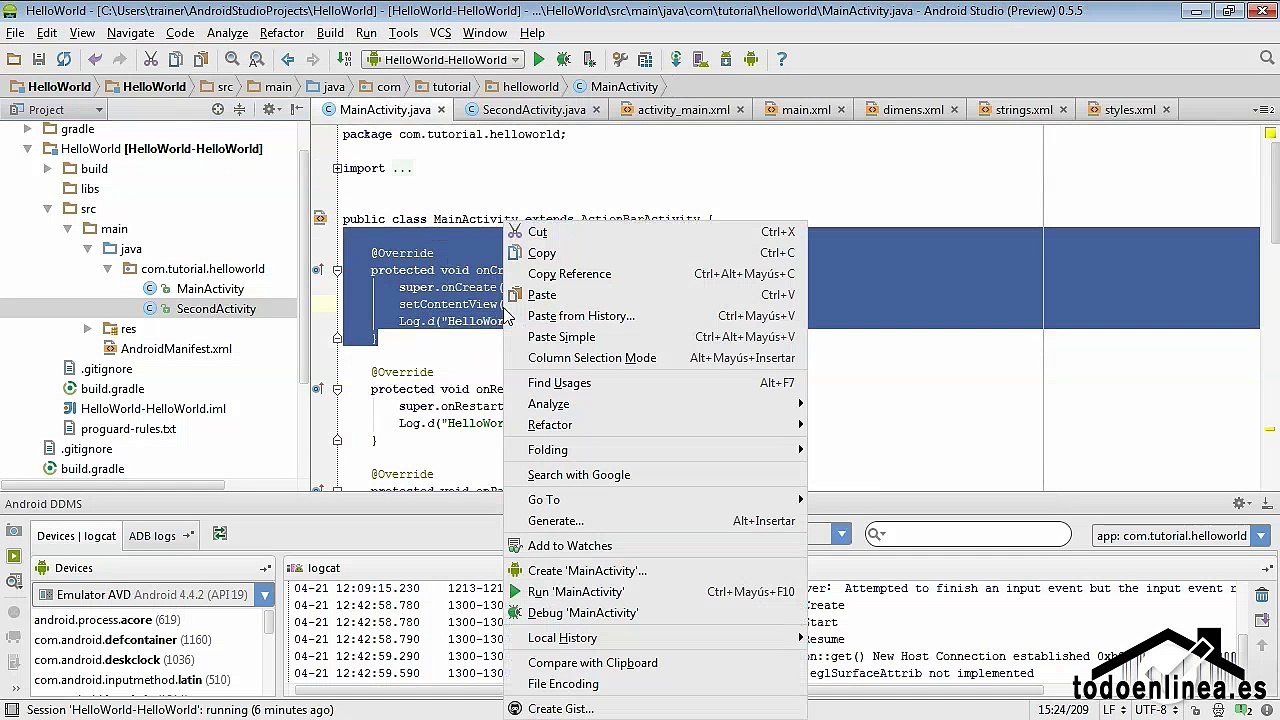Screen dimensions: 1280x720
Task: Click the Help question mark icon
Action: (781, 60)
